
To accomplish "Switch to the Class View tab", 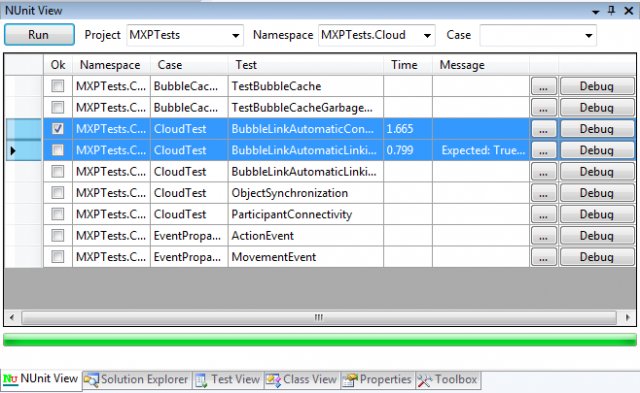I will coord(302,380).
